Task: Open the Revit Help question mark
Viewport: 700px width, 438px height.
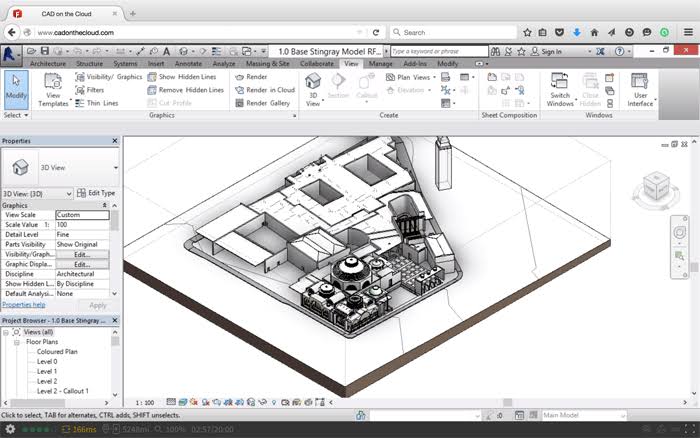Action: (x=619, y=51)
